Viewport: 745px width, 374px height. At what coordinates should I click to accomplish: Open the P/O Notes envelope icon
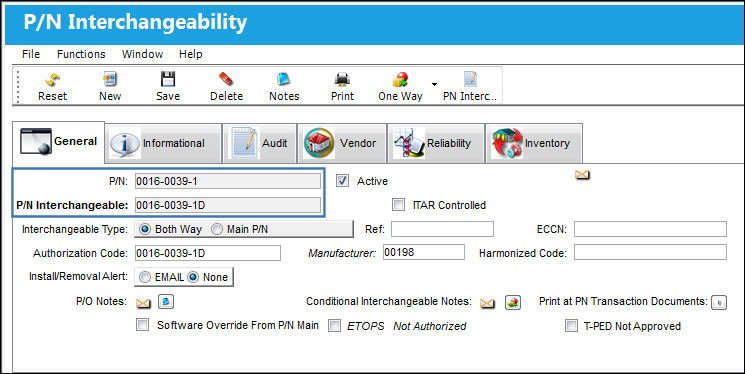pos(143,302)
